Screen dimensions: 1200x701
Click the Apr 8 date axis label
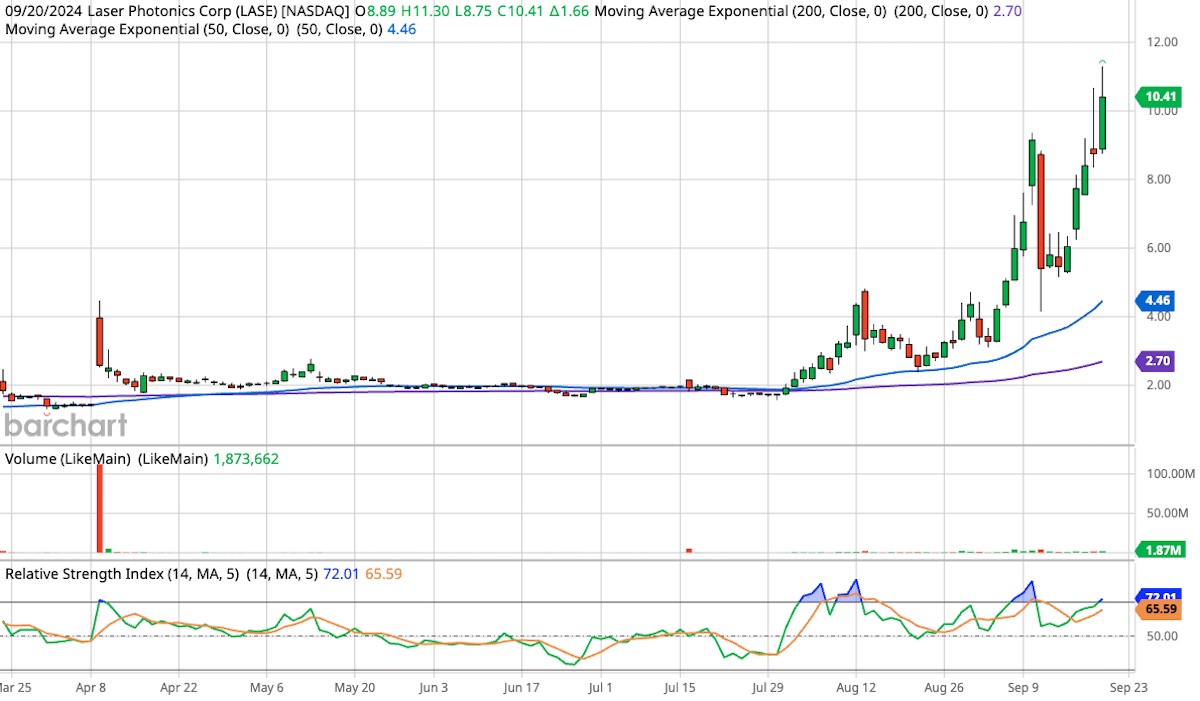(x=91, y=688)
